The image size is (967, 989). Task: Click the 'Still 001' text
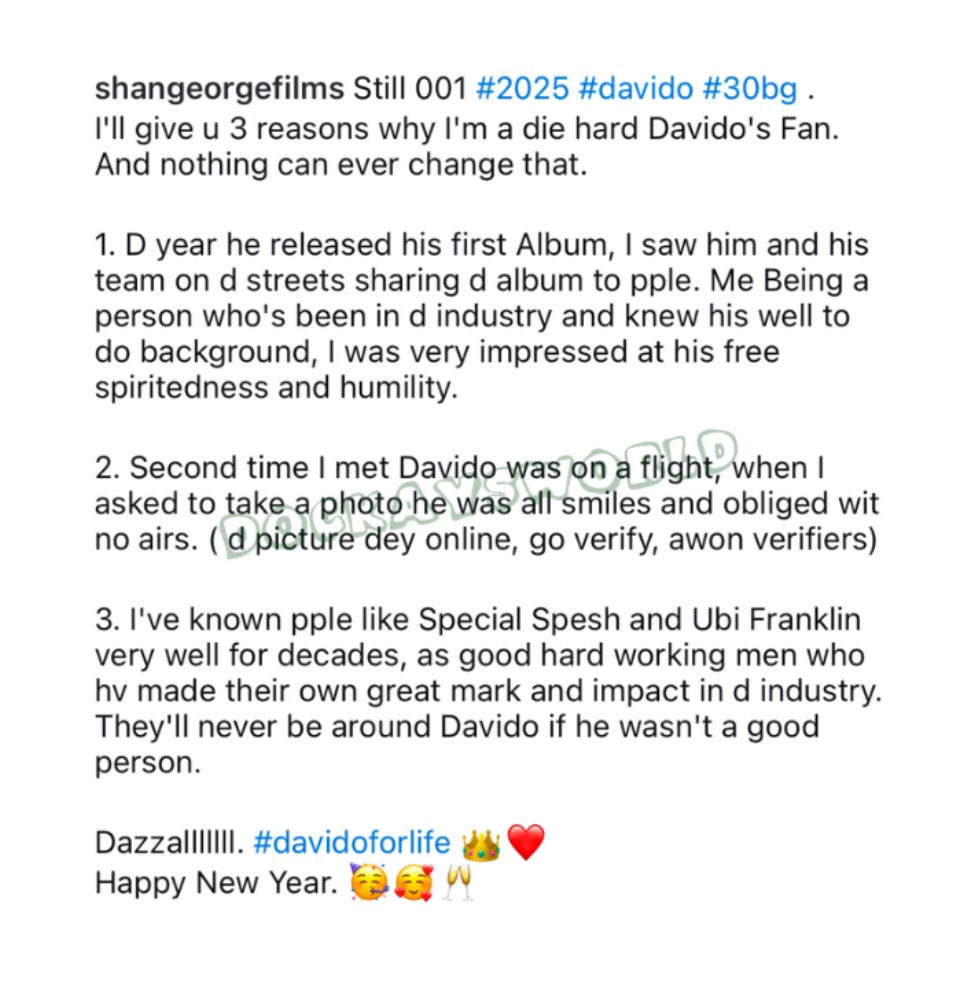409,88
